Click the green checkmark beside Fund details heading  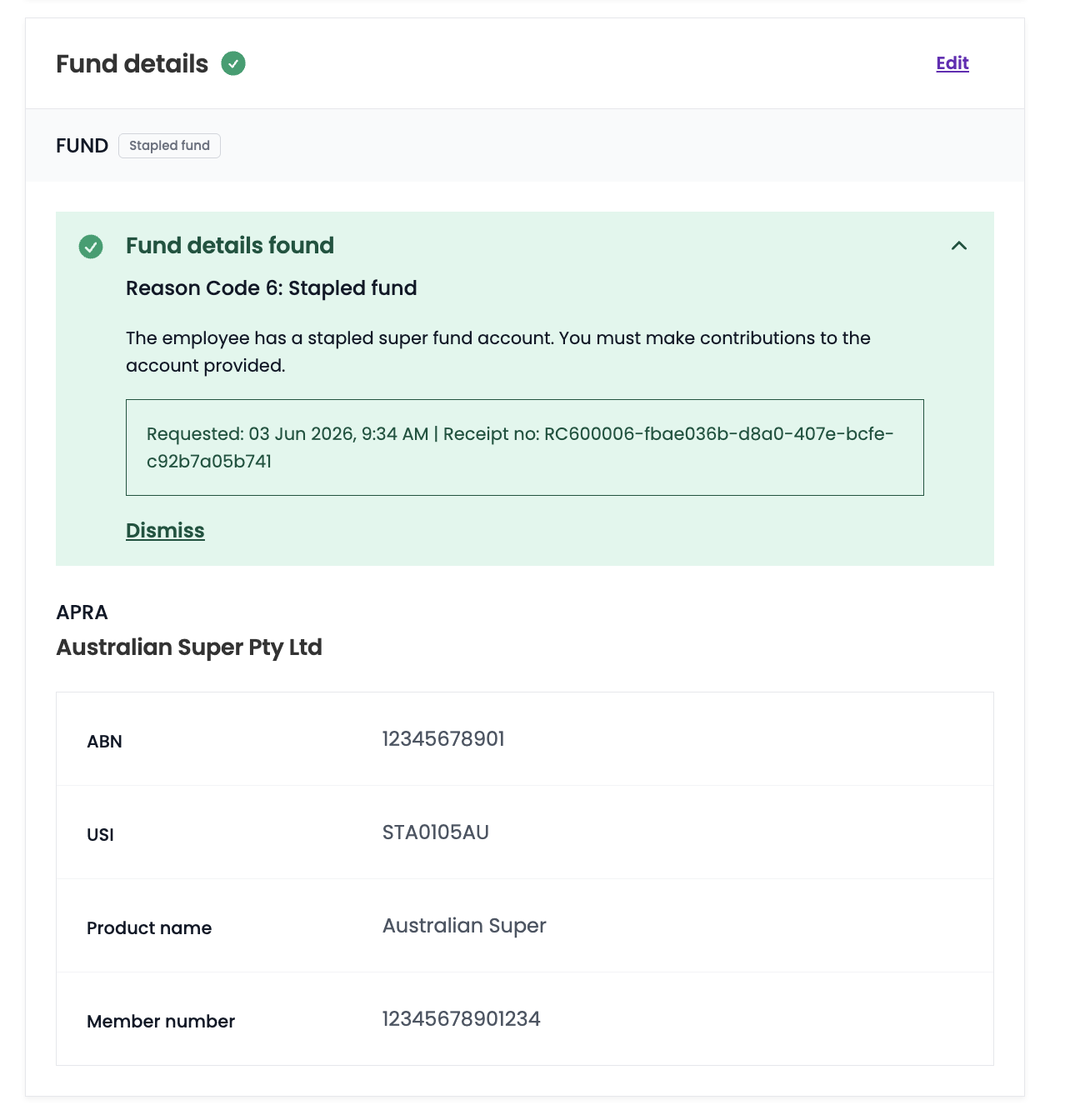(x=233, y=63)
